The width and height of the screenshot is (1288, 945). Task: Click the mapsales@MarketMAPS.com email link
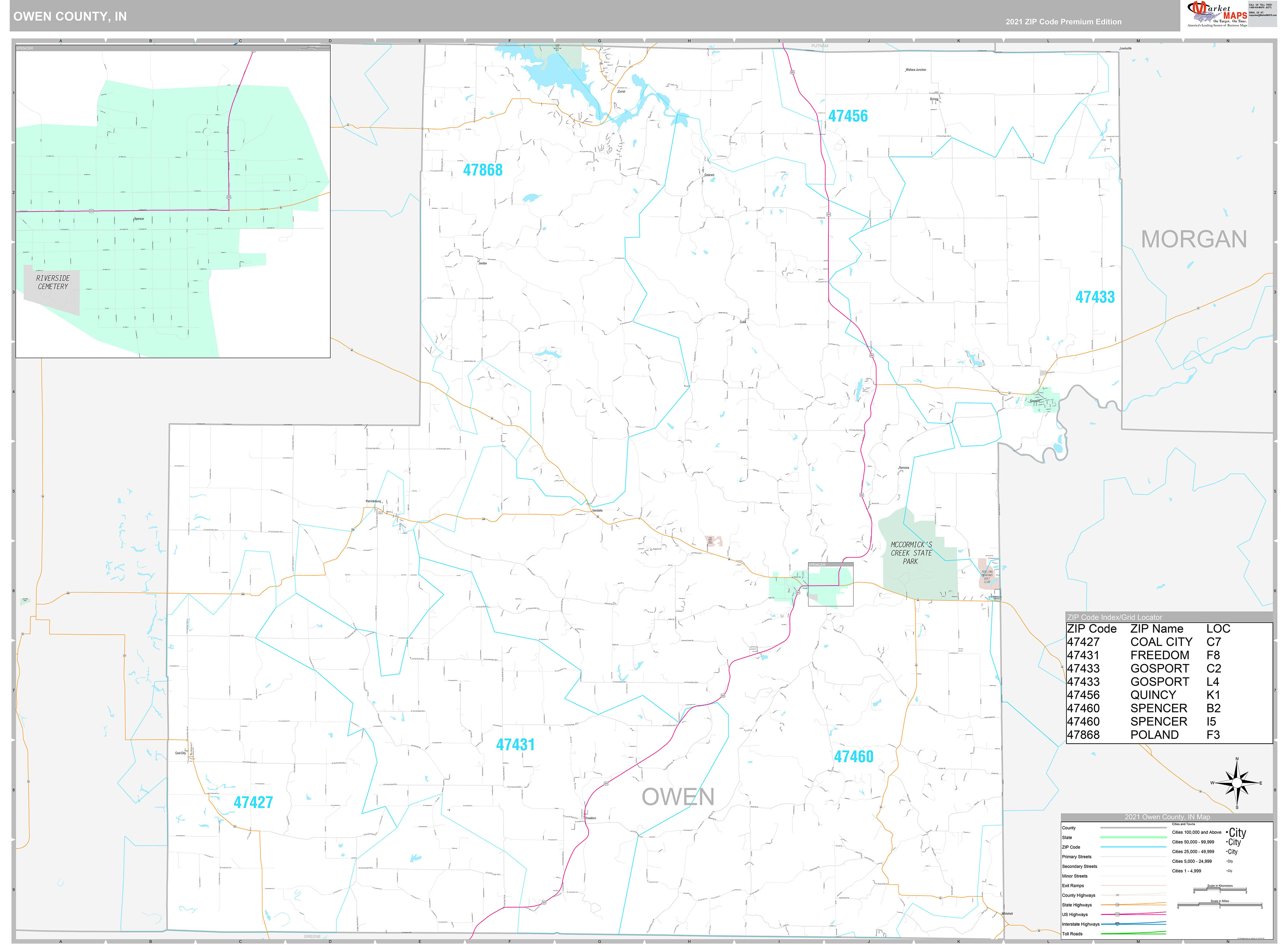(1262, 15)
